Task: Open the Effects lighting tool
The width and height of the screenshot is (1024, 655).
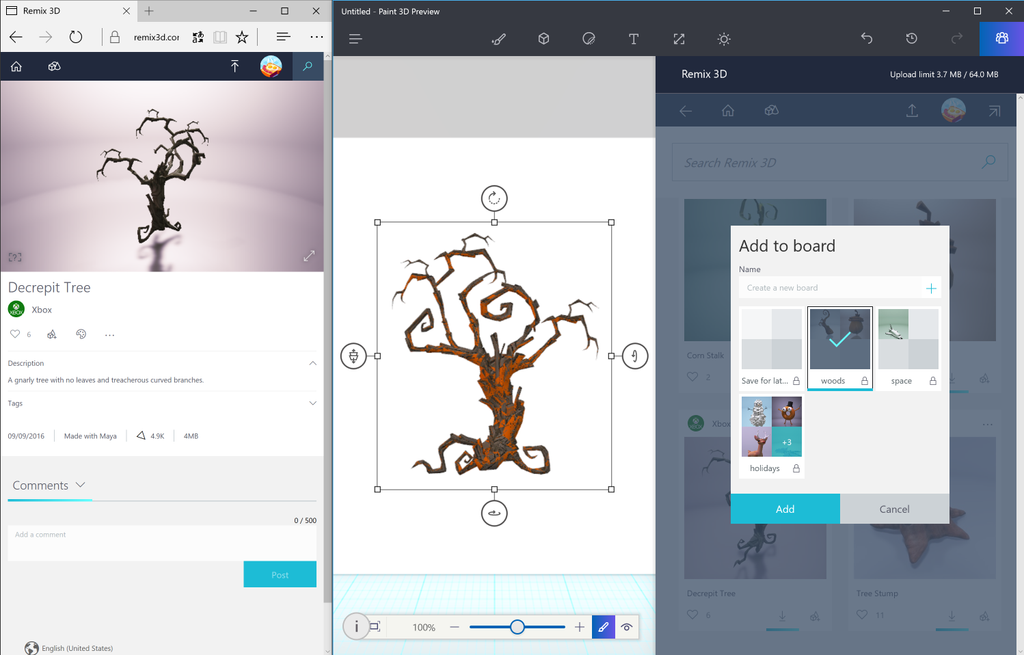Action: click(723, 39)
